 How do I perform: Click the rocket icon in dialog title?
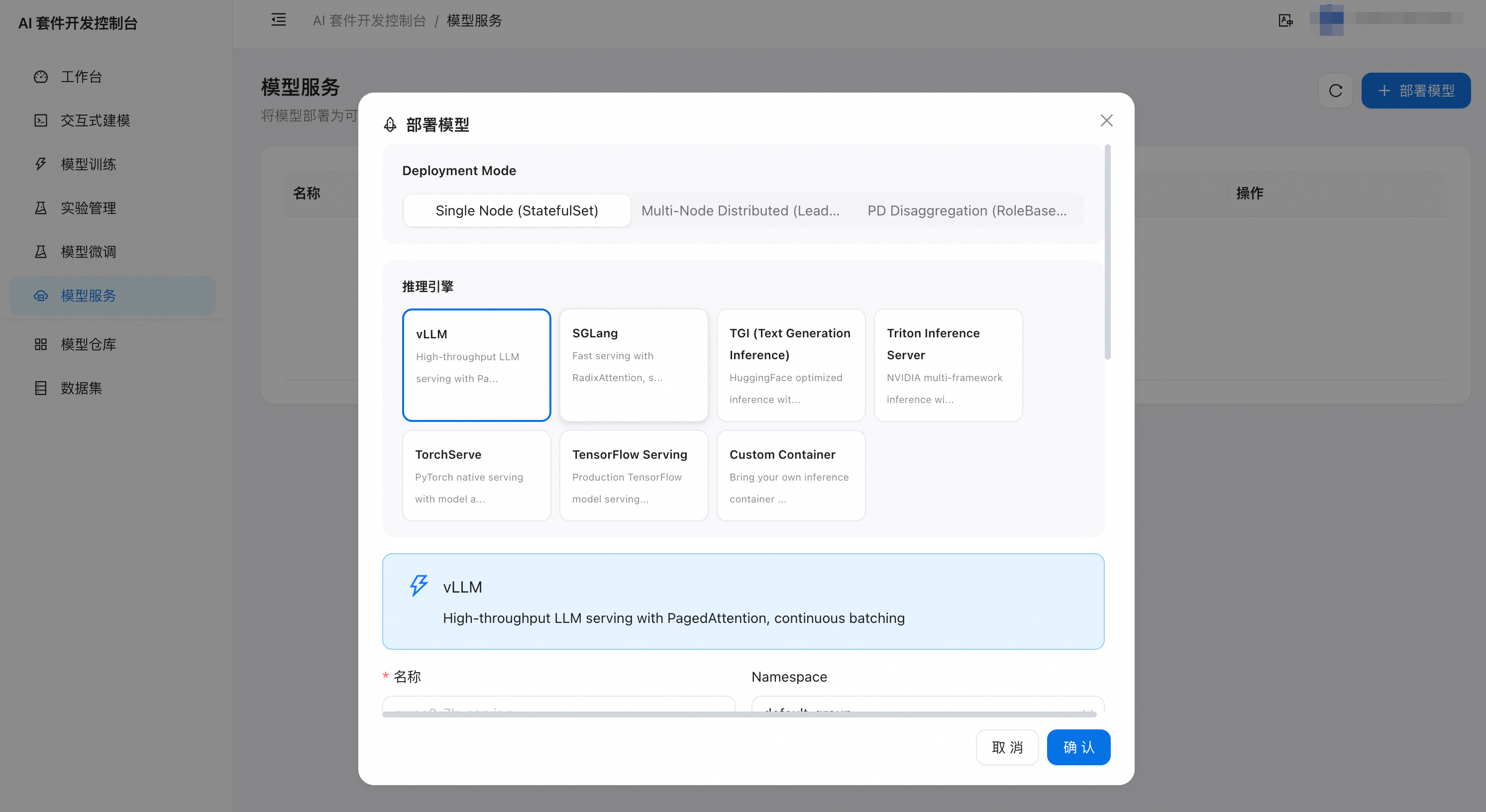pos(390,124)
